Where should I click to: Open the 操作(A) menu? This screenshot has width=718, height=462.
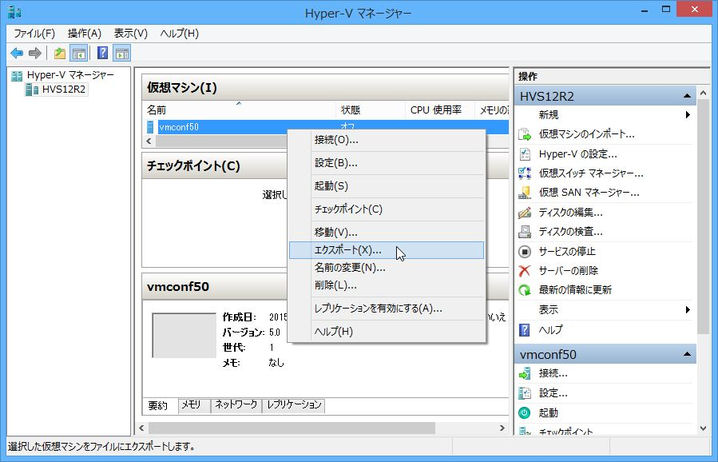(x=84, y=33)
